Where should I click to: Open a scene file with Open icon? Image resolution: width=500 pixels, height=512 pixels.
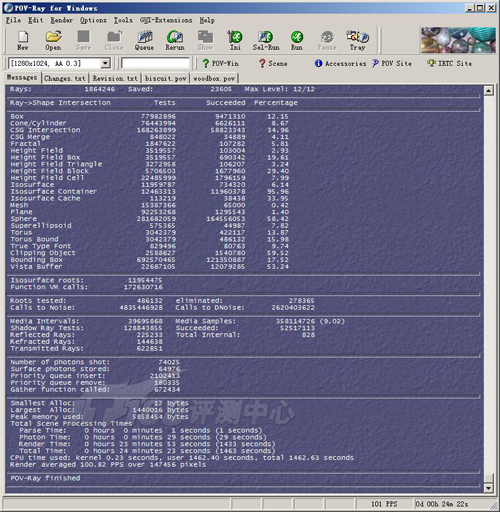53,40
